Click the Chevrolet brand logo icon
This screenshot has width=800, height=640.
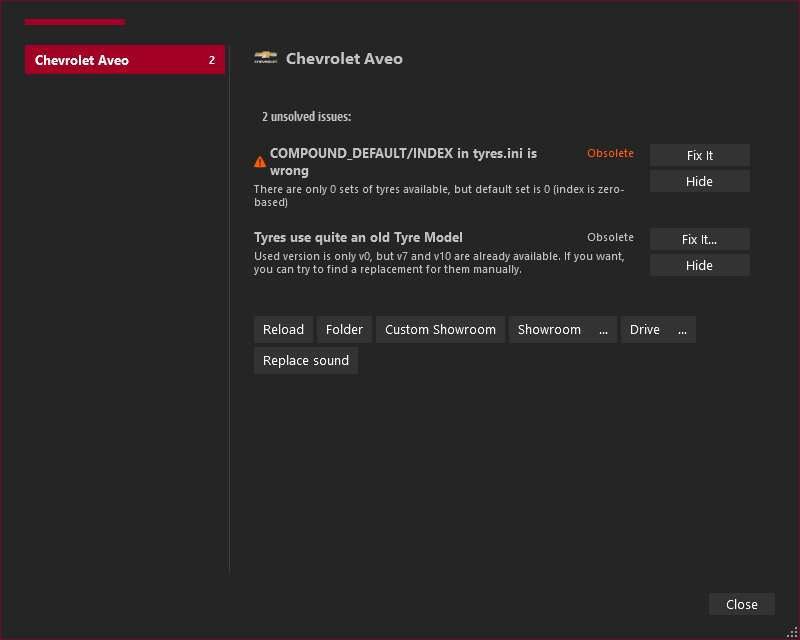[x=266, y=57]
